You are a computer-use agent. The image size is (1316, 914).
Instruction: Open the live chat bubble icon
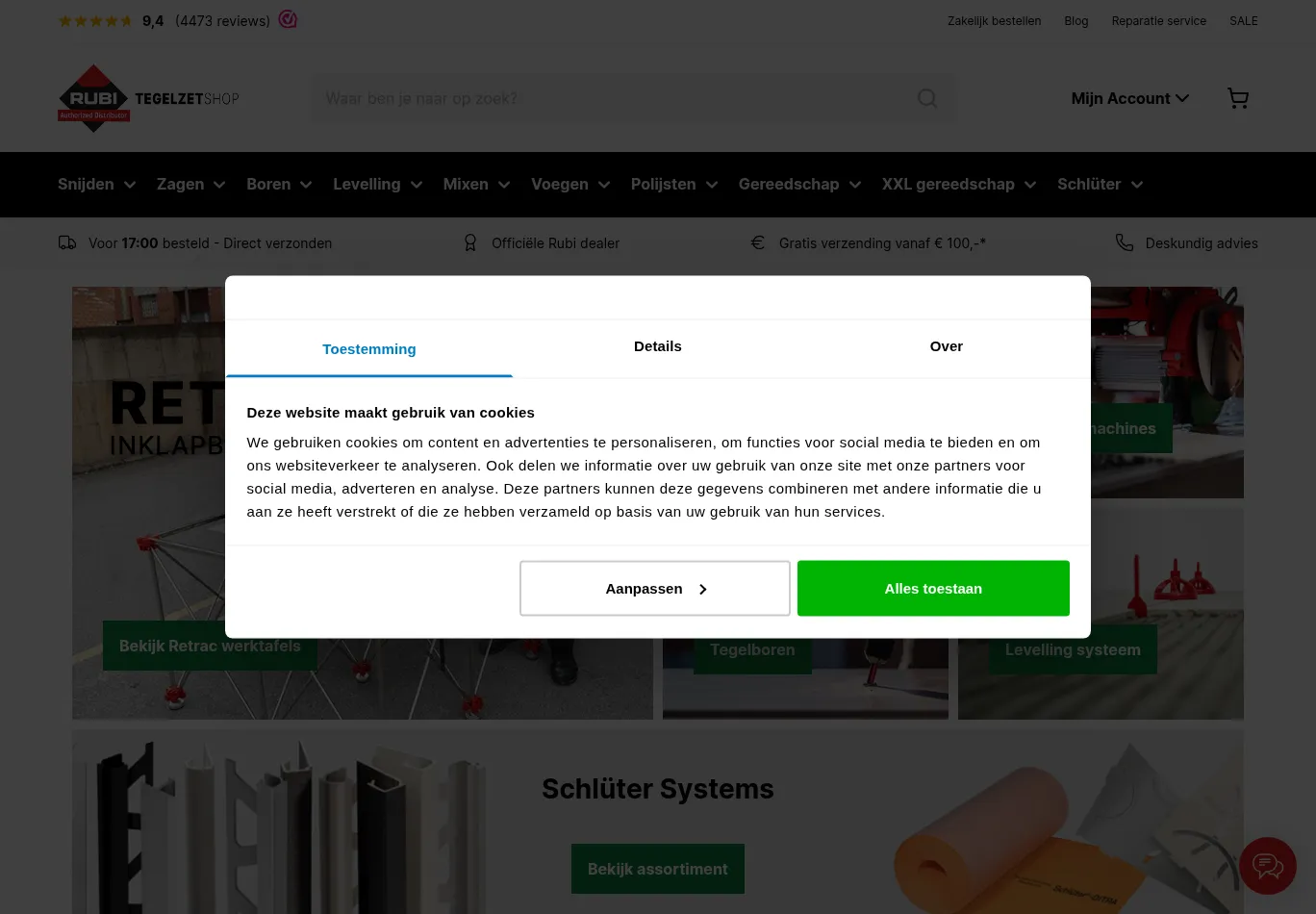pyautogui.click(x=1267, y=866)
